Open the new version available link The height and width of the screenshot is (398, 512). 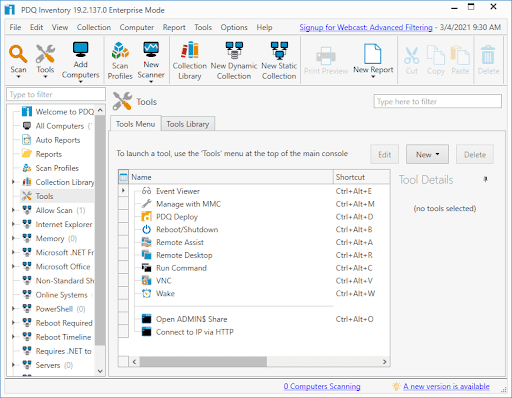coord(446,386)
